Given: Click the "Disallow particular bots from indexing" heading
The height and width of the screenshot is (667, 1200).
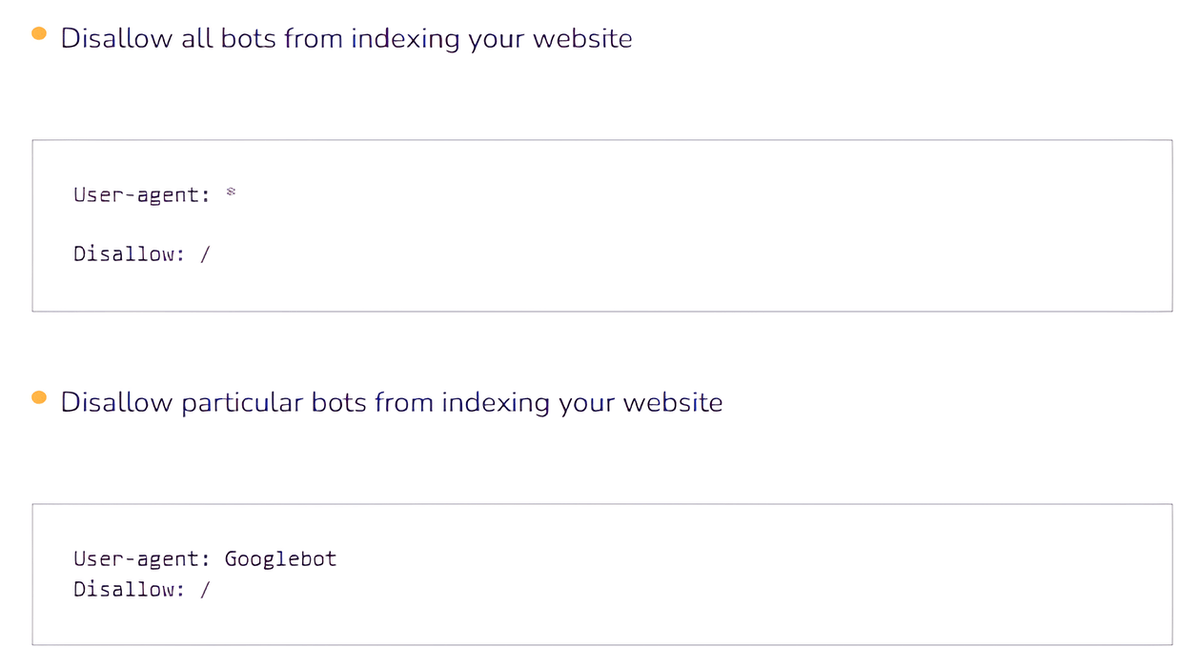Looking at the screenshot, I should (x=391, y=403).
